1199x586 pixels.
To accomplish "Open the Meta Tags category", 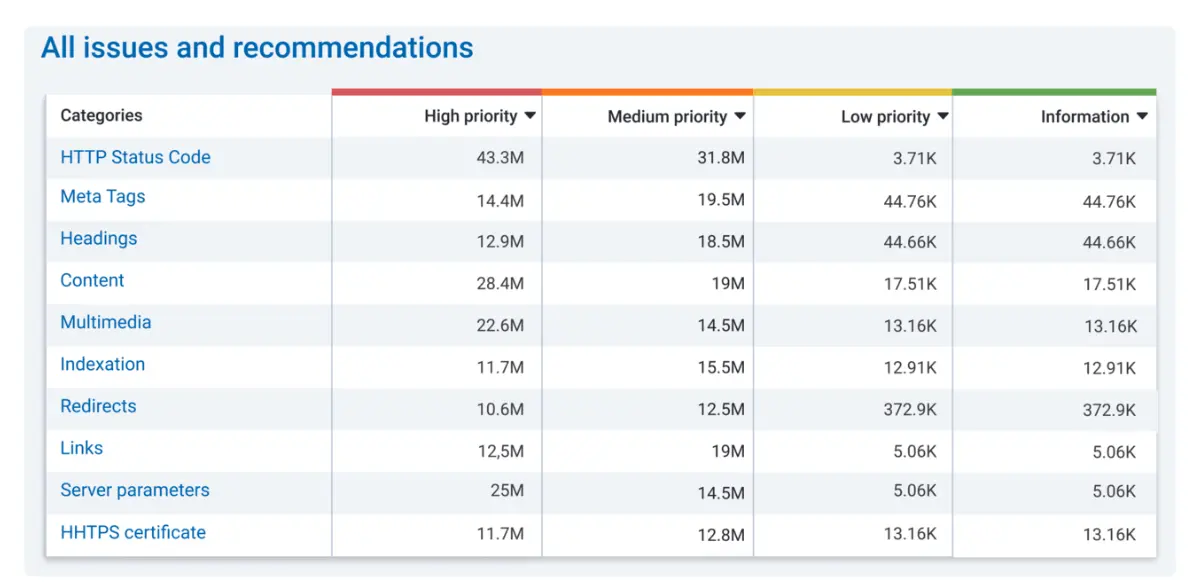I will pos(102,198).
